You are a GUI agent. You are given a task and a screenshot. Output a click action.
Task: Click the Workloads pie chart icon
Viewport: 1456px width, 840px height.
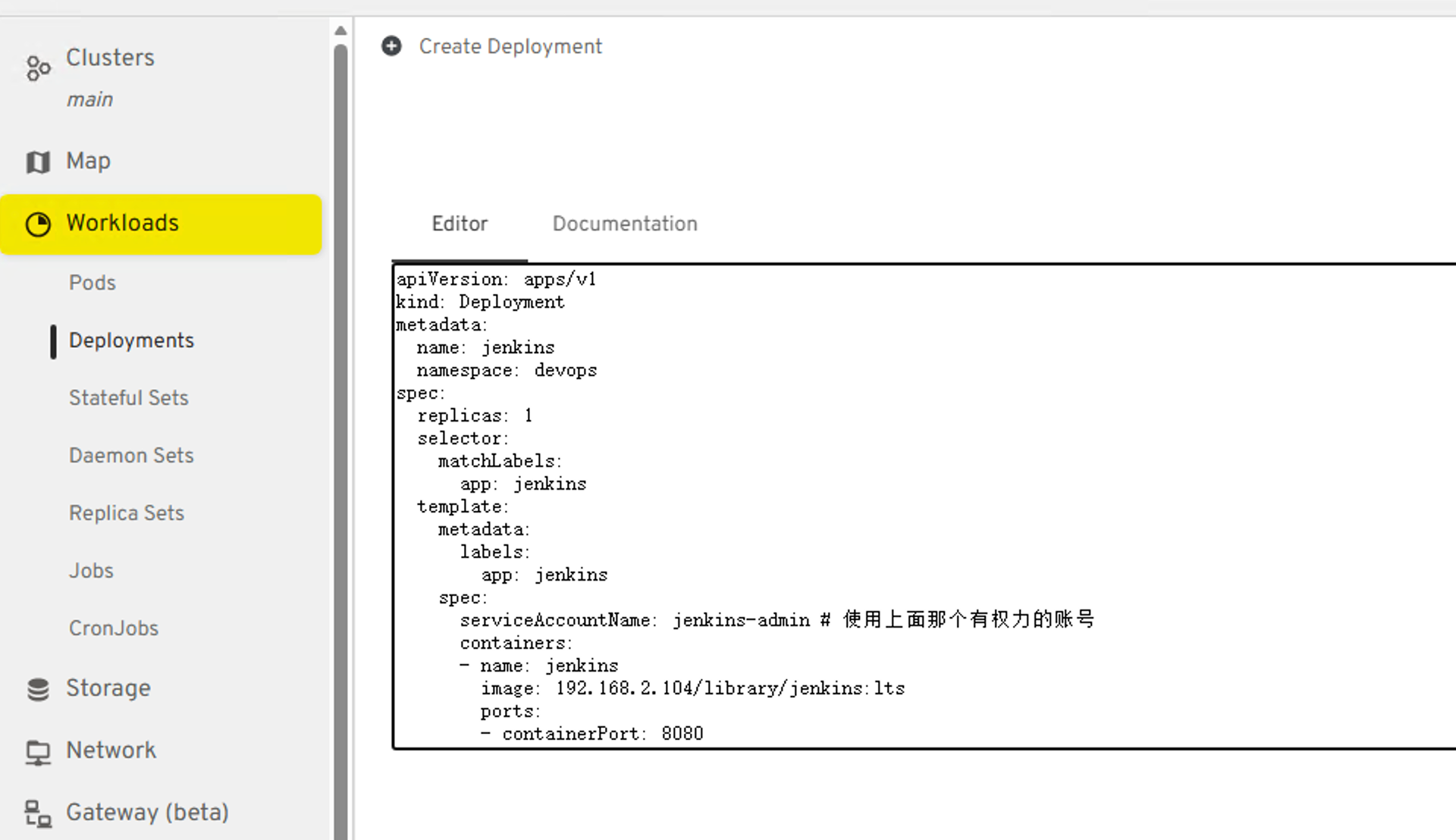[38, 224]
